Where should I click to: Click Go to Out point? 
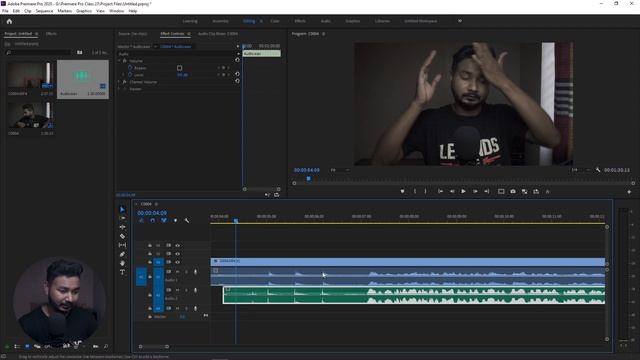[487, 191]
